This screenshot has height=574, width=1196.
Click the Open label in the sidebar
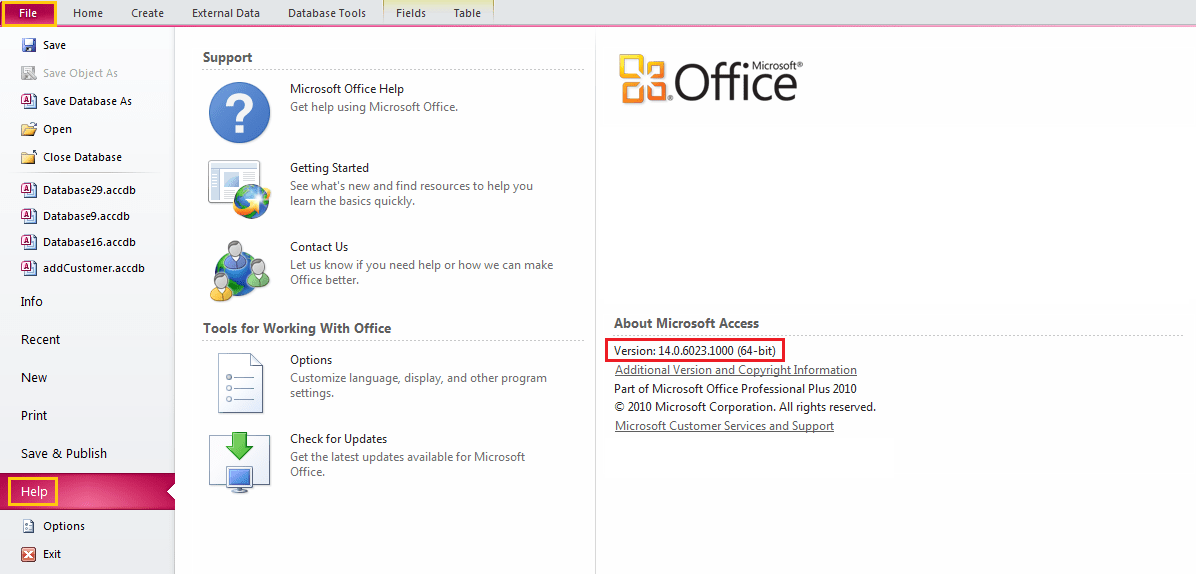click(x=57, y=129)
